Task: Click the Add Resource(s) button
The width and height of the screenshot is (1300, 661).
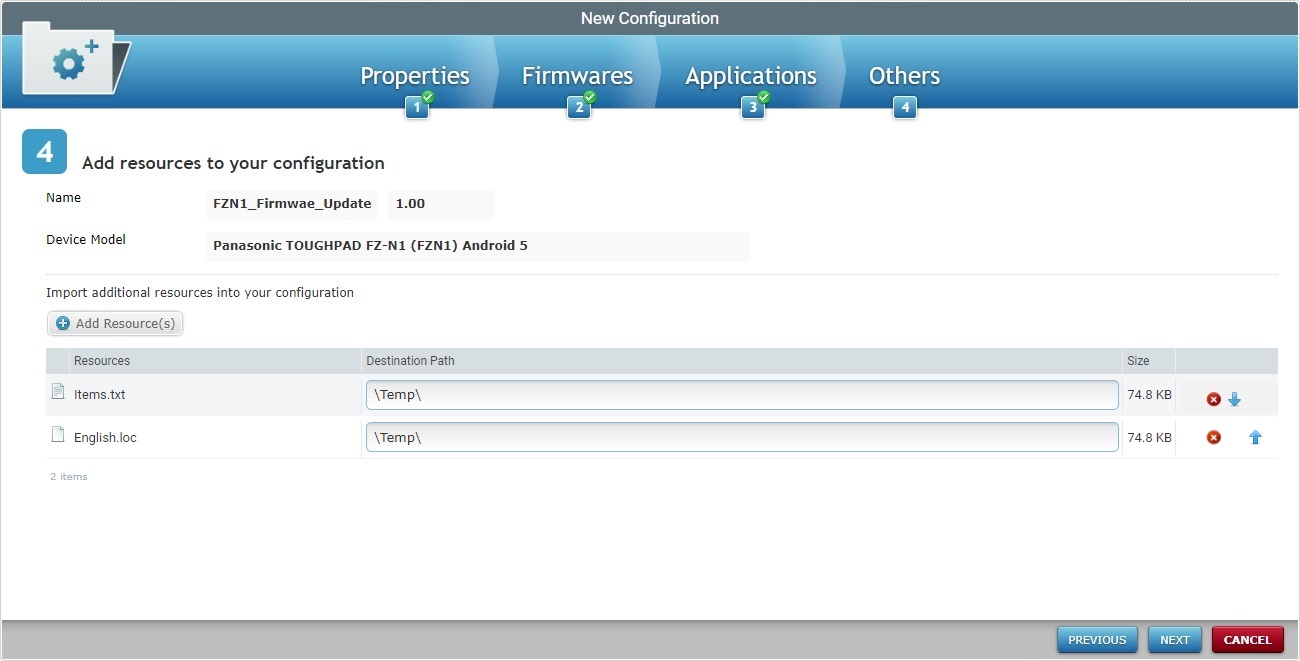Action: tap(114, 323)
